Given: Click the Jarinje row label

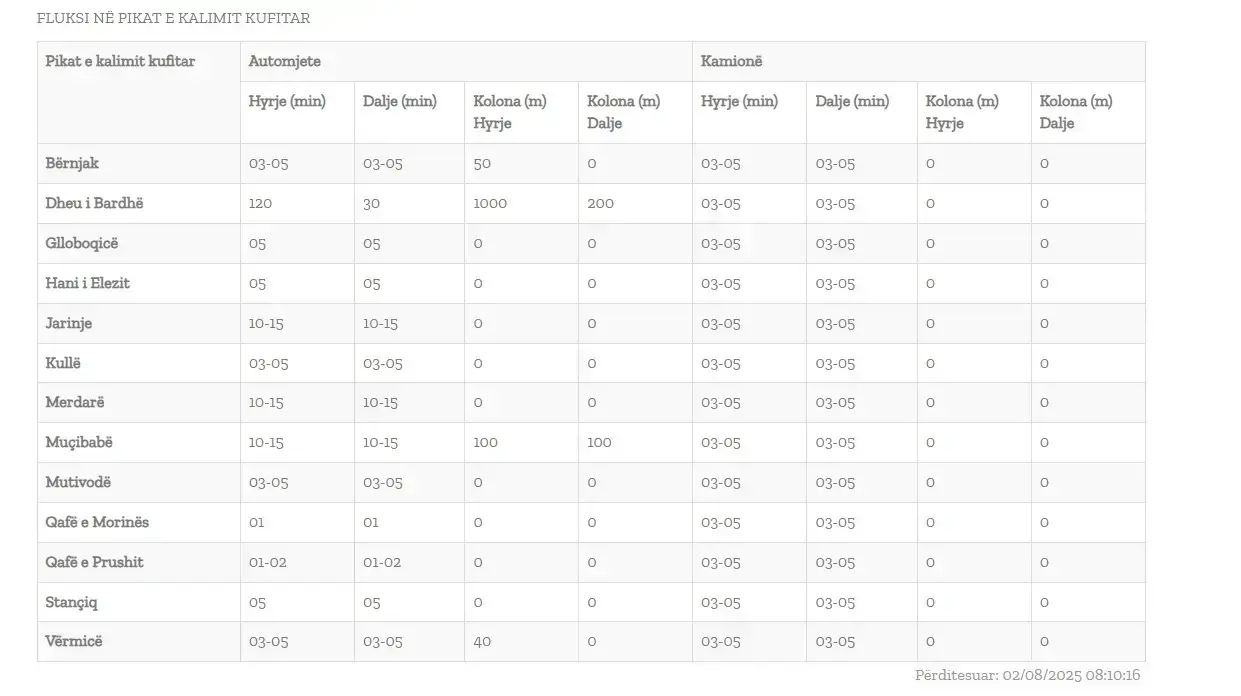Looking at the screenshot, I should pyautogui.click(x=68, y=323).
